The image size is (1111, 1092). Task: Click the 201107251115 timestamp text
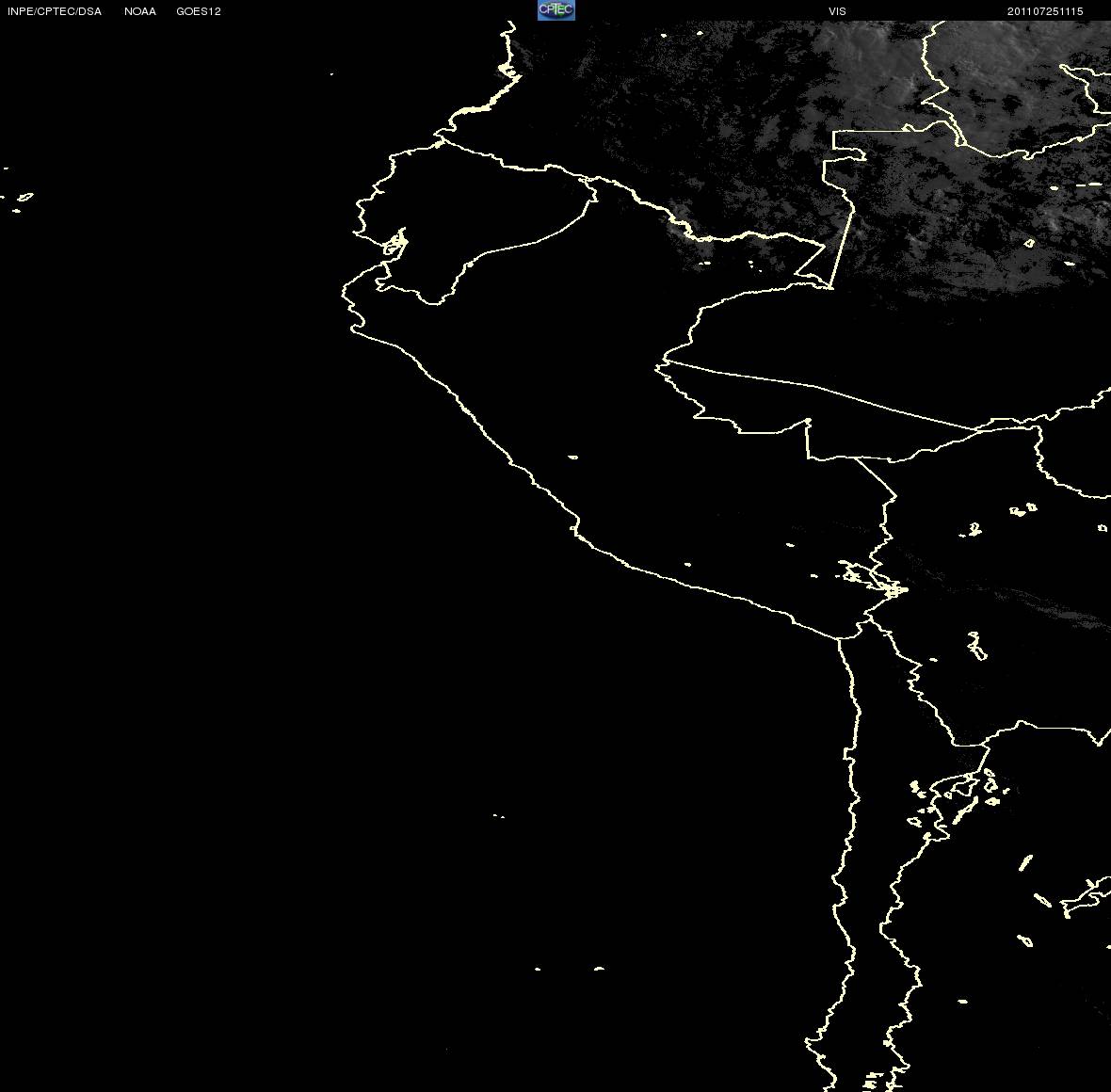coord(1045,11)
